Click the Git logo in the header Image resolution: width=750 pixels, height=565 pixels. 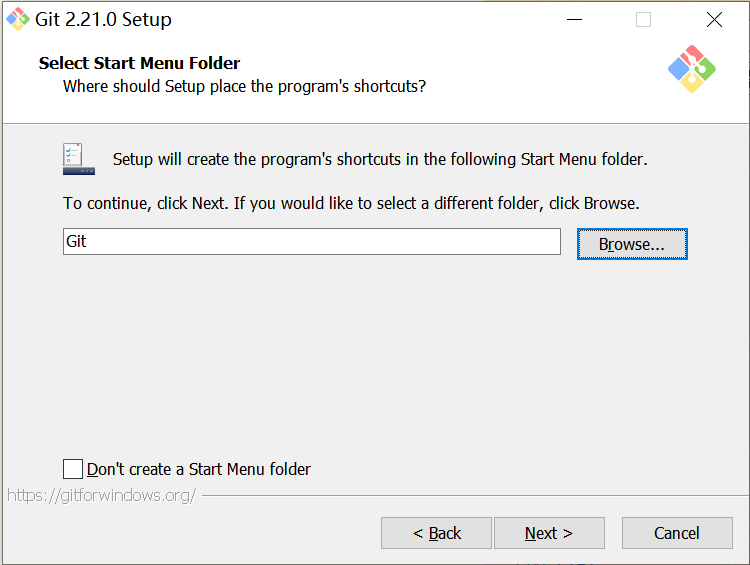(x=691, y=69)
